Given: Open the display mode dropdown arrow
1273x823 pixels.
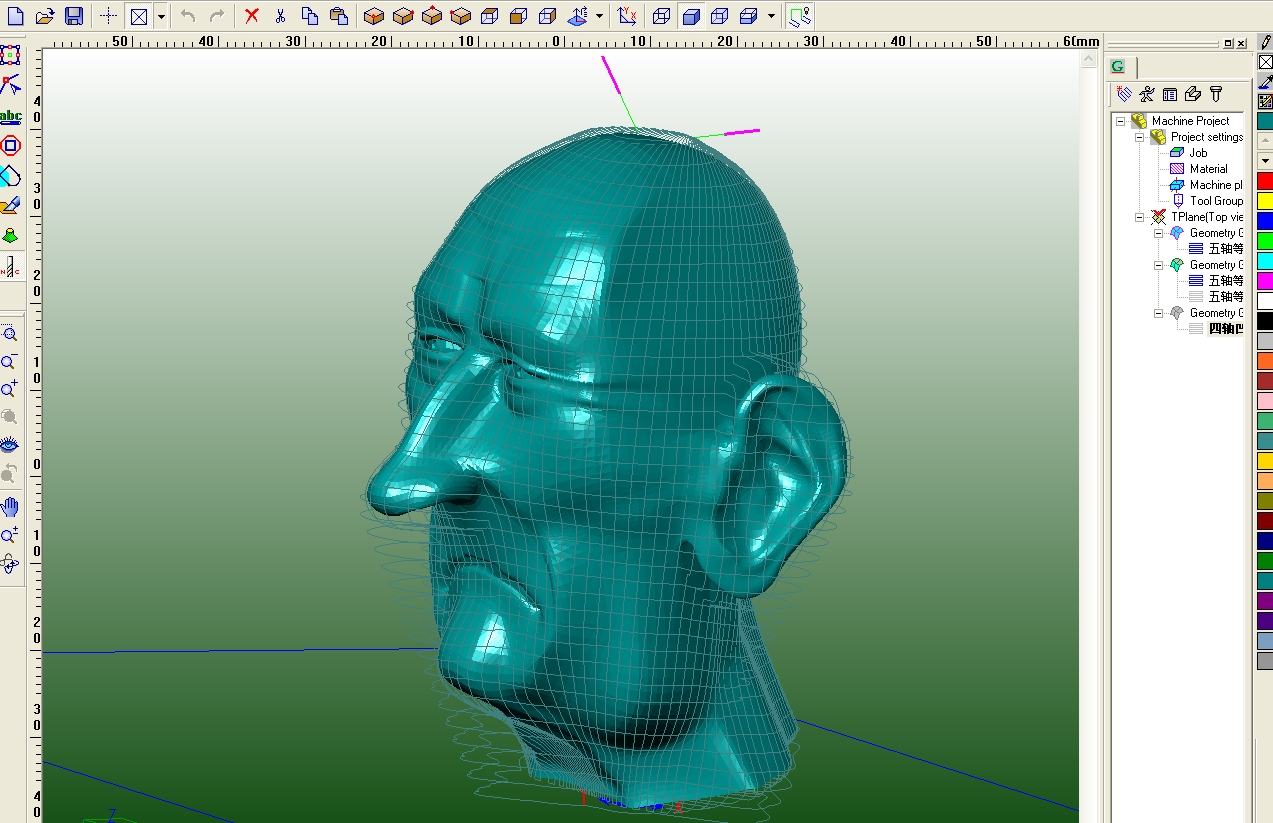Looking at the screenshot, I should (771, 16).
